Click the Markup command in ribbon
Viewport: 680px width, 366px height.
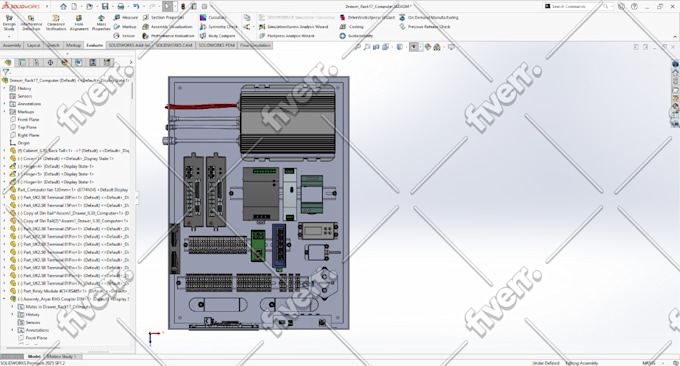(125, 26)
